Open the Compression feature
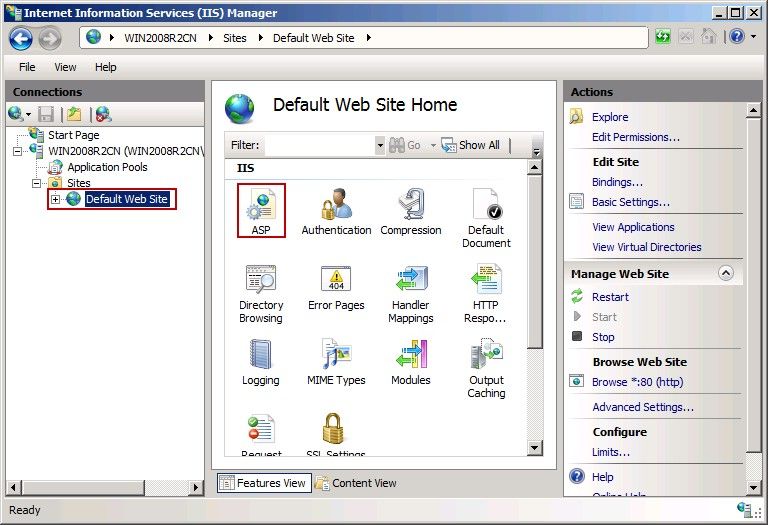Image resolution: width=768 pixels, height=525 pixels. (x=410, y=212)
